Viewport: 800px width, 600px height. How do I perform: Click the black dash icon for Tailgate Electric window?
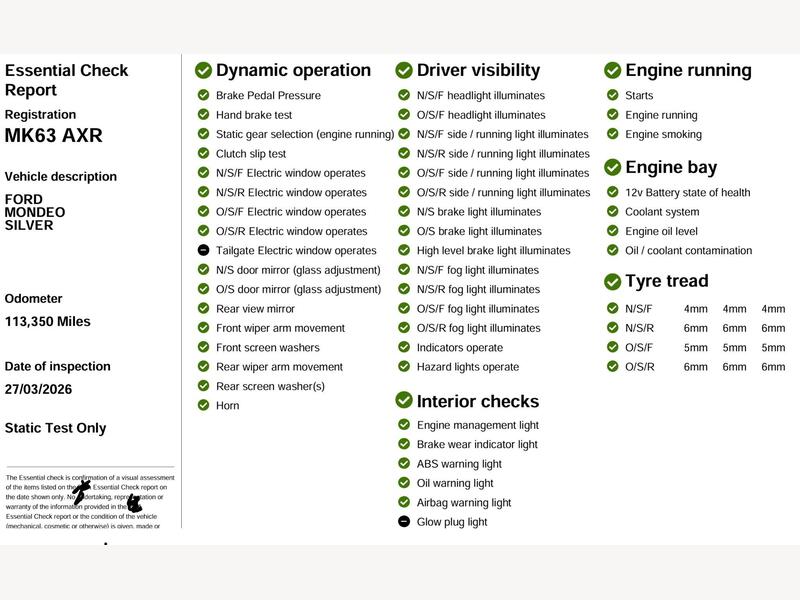[x=203, y=251]
